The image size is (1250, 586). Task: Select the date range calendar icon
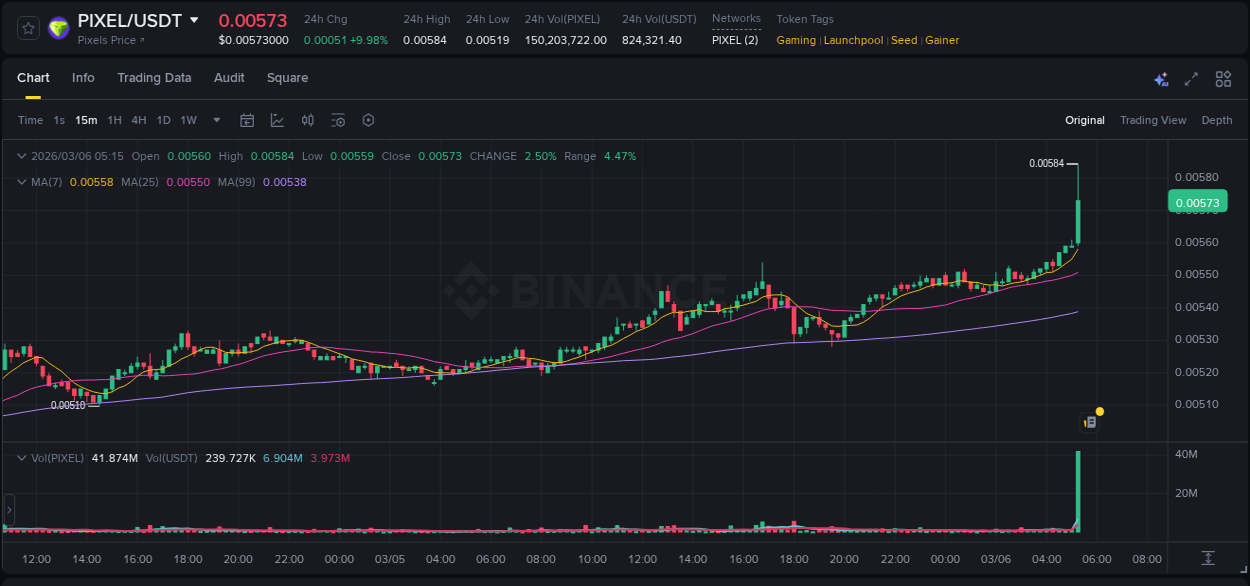point(247,120)
